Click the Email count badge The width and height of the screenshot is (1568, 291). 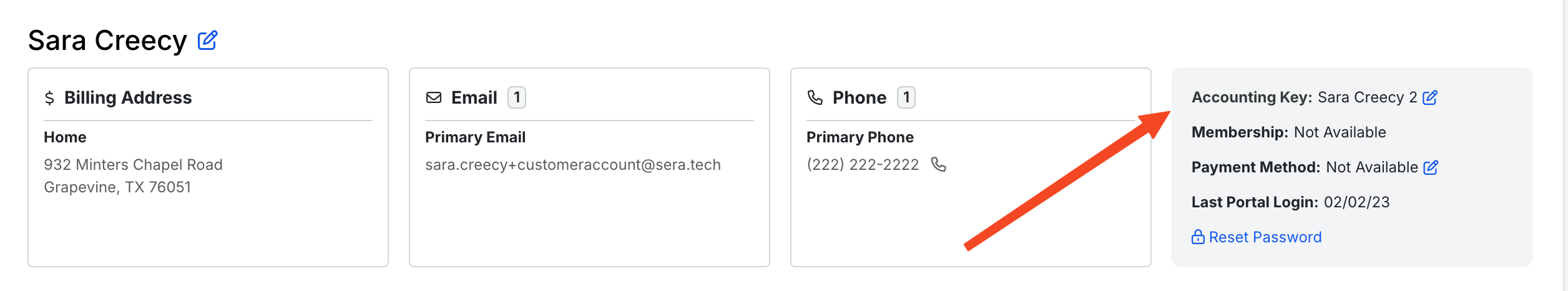(517, 97)
